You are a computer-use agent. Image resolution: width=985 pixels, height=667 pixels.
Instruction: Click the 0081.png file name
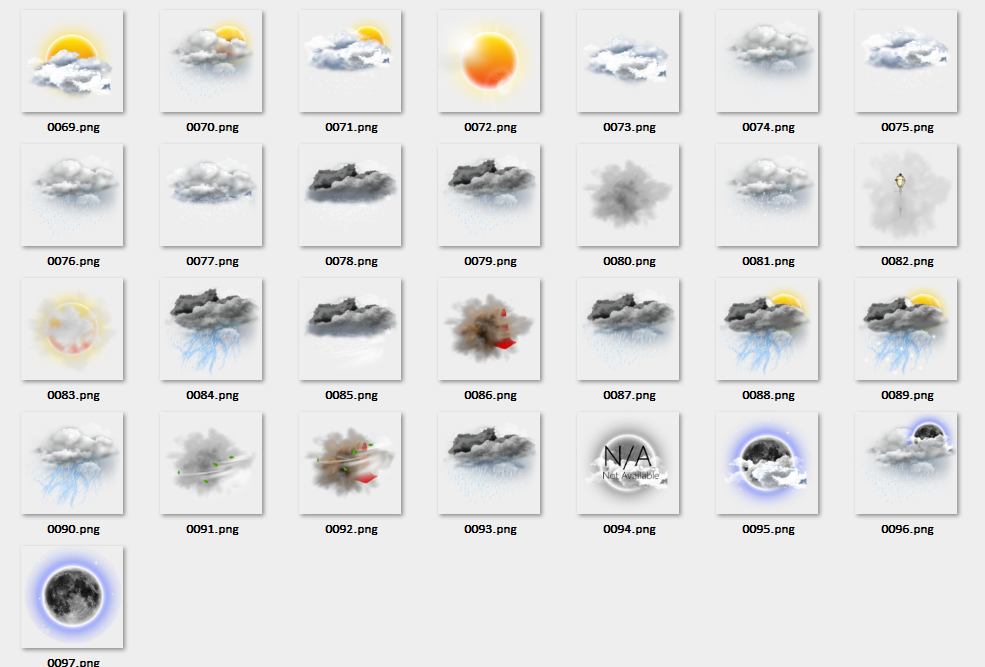(x=768, y=261)
